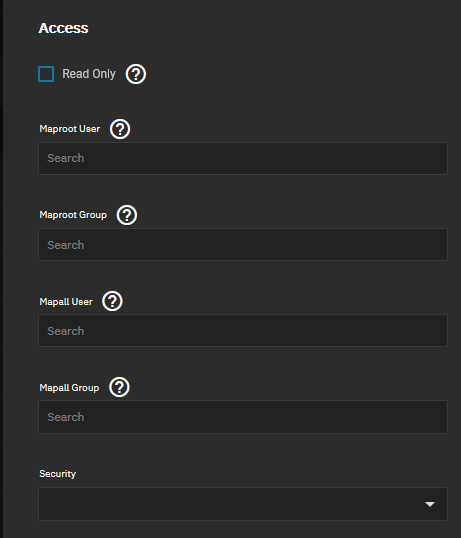This screenshot has height=538, width=461.
Task: Expand Security options via the arrow
Action: 430,504
